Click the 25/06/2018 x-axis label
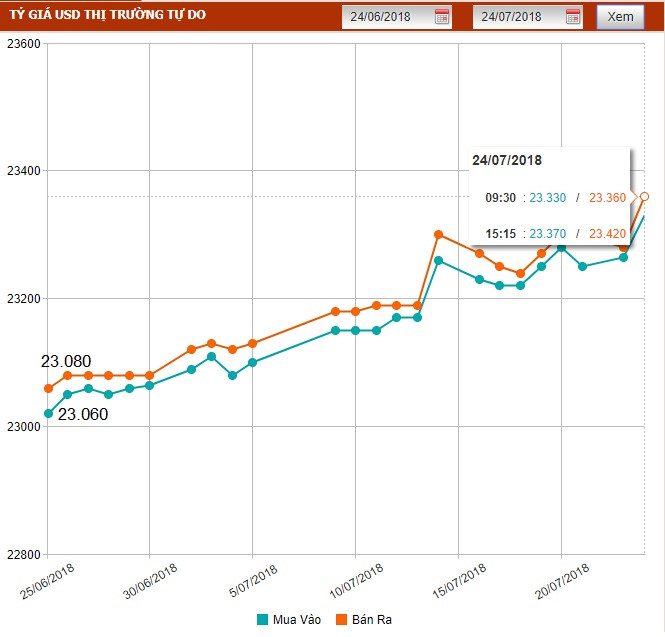The height and width of the screenshot is (637, 665). point(50,580)
